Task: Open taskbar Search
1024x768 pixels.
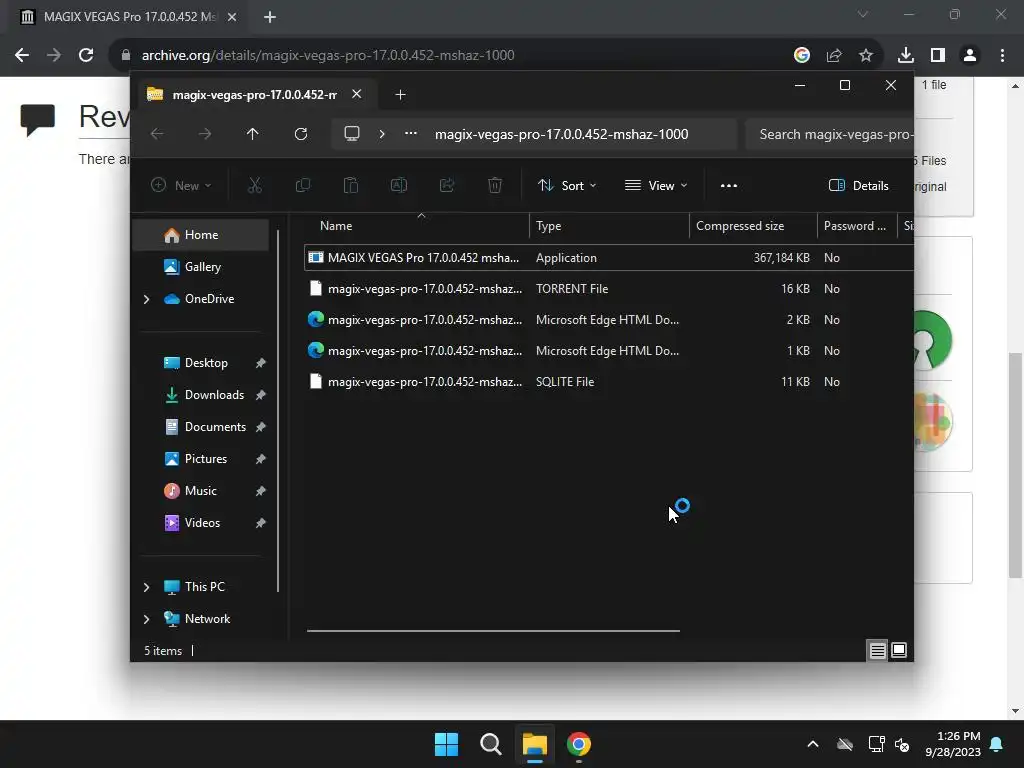Action: click(x=490, y=744)
